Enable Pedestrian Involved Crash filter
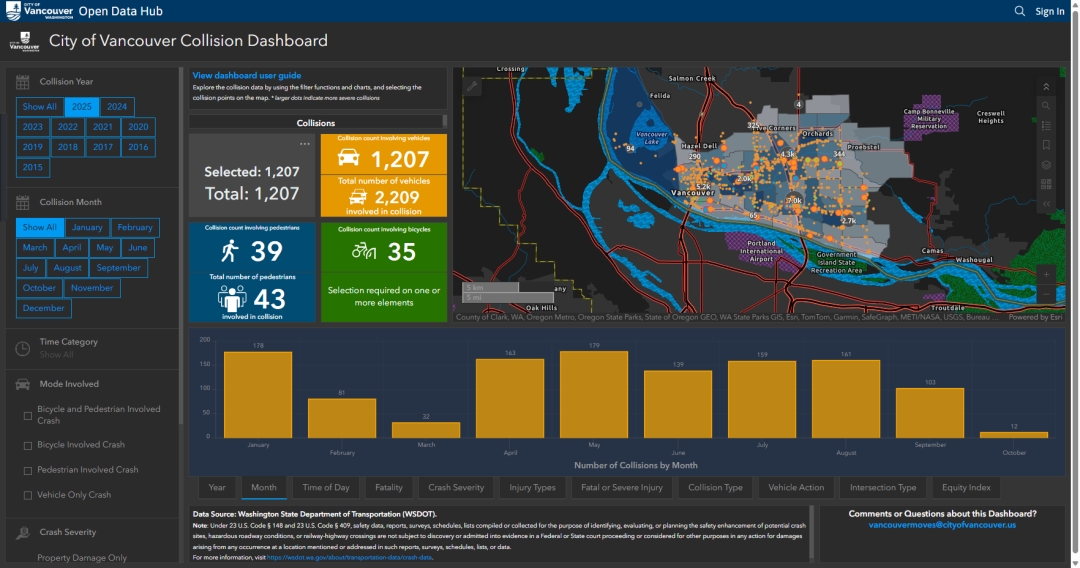The width and height of the screenshot is (1080, 568). tap(28, 470)
